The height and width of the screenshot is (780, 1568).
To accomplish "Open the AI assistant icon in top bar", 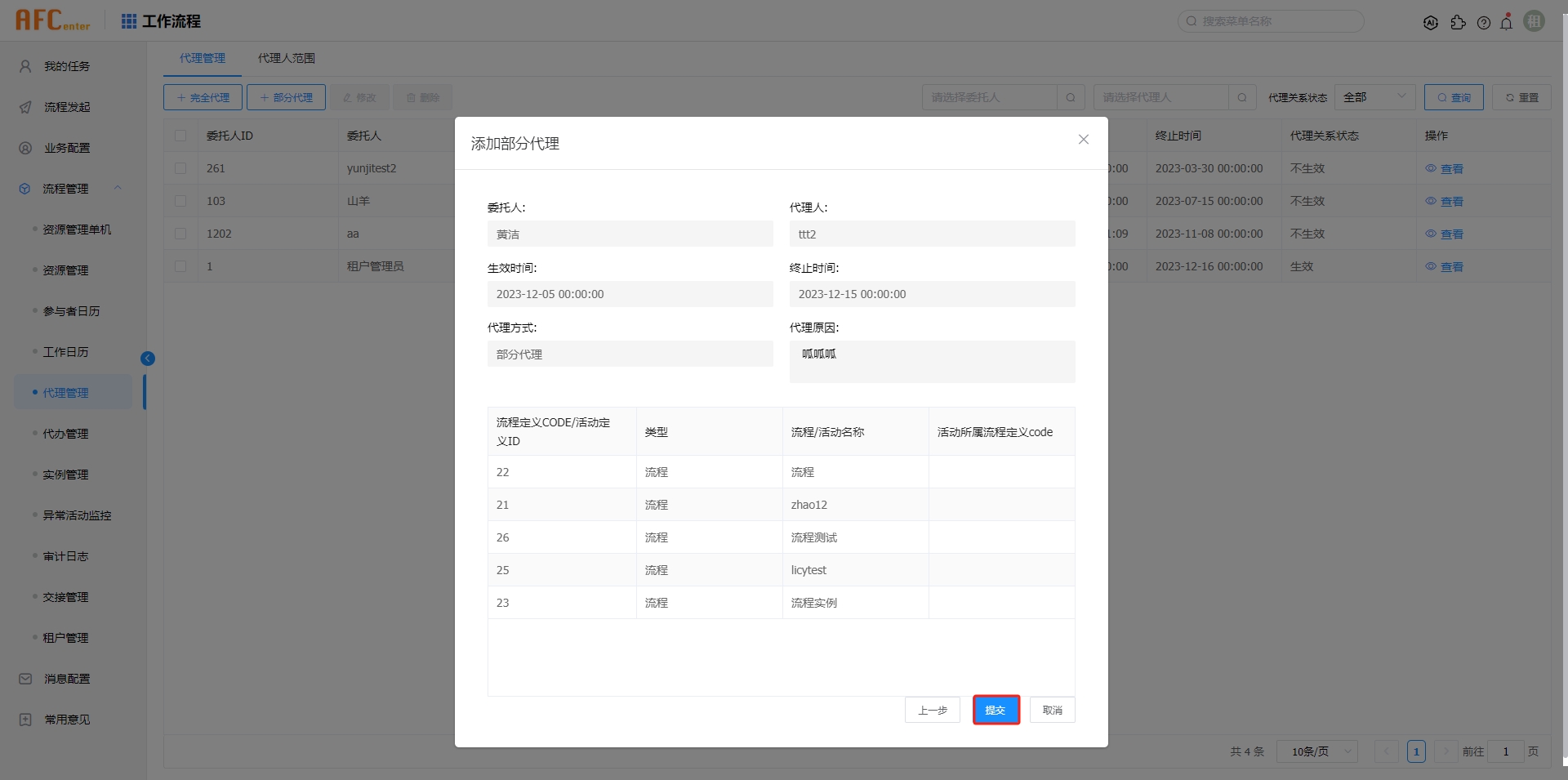I will (x=1432, y=21).
